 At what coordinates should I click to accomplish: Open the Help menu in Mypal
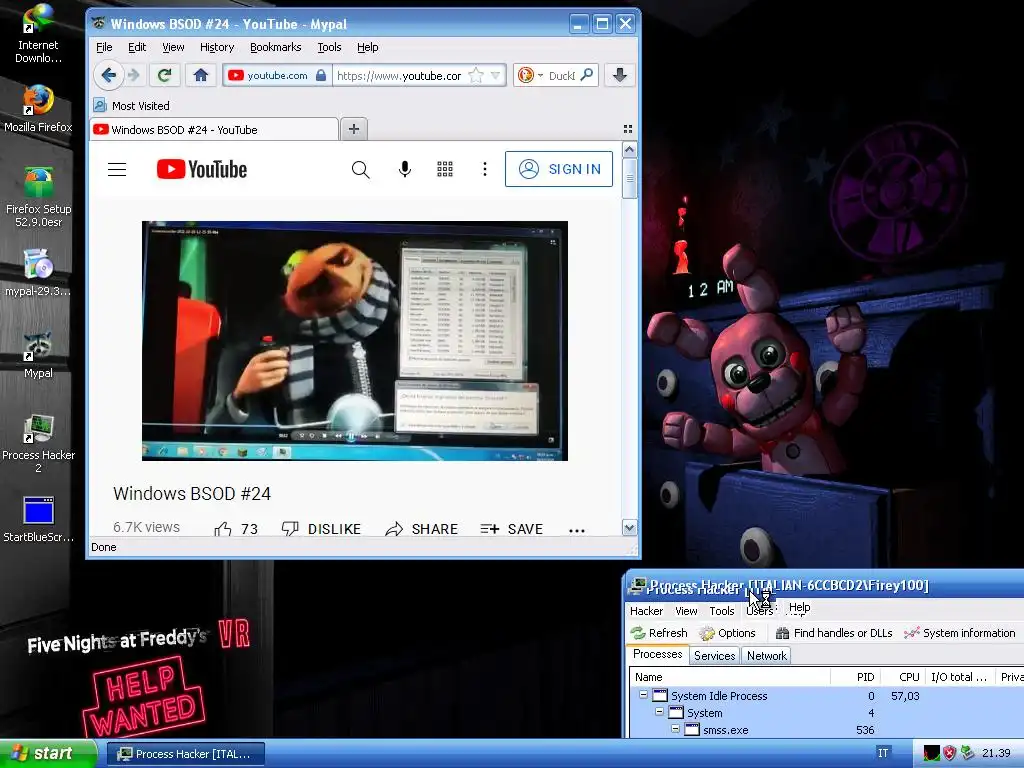point(368,47)
